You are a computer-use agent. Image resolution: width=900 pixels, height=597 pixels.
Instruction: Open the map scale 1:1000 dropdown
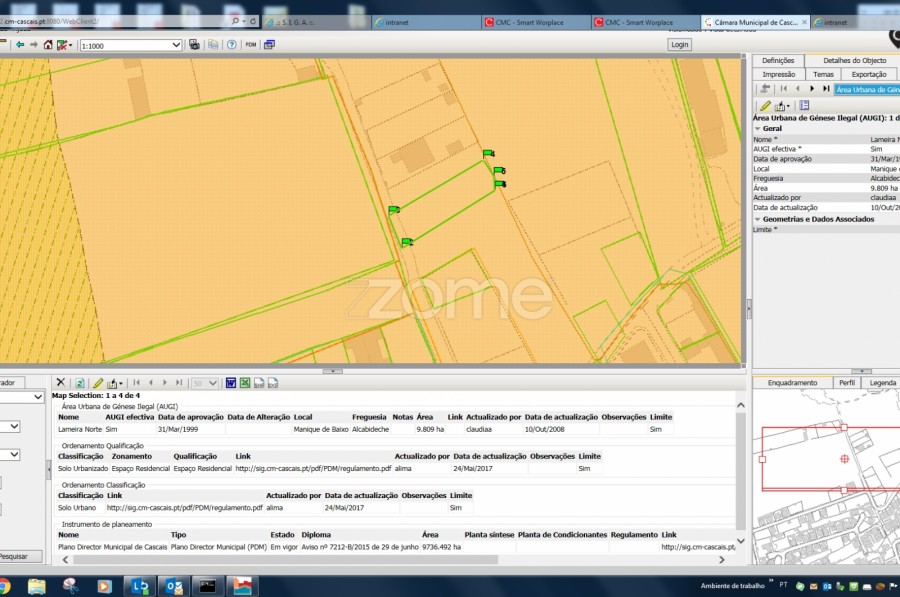176,45
